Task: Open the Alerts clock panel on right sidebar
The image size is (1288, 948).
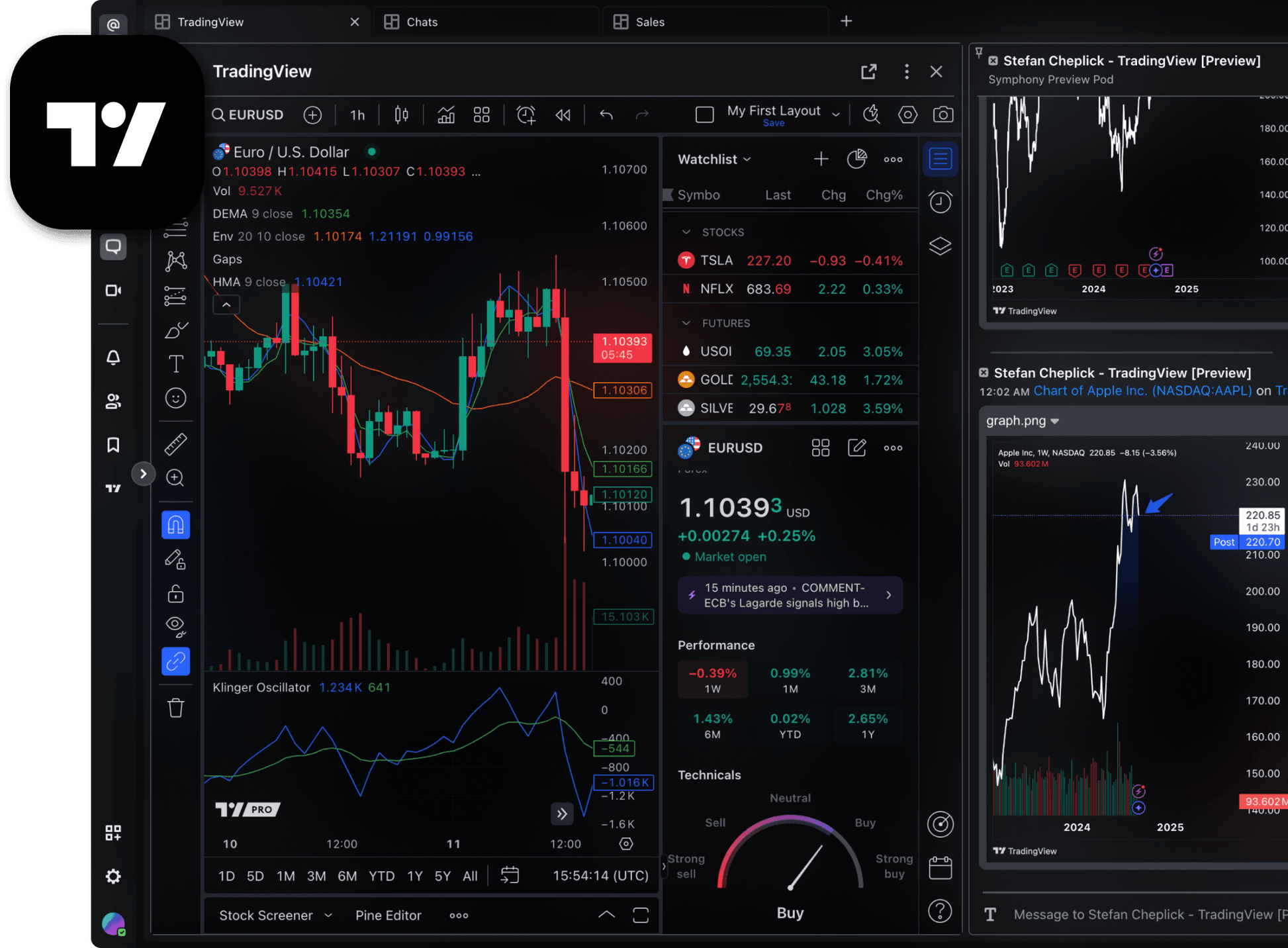Action: pyautogui.click(x=940, y=202)
